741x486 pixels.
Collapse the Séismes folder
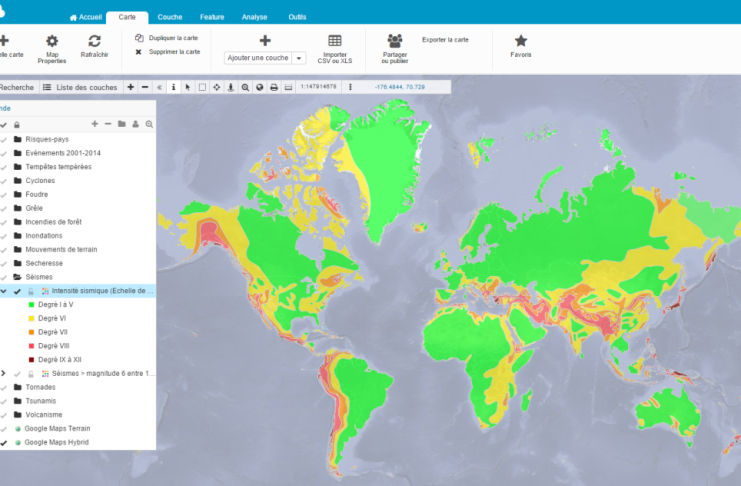point(18,277)
